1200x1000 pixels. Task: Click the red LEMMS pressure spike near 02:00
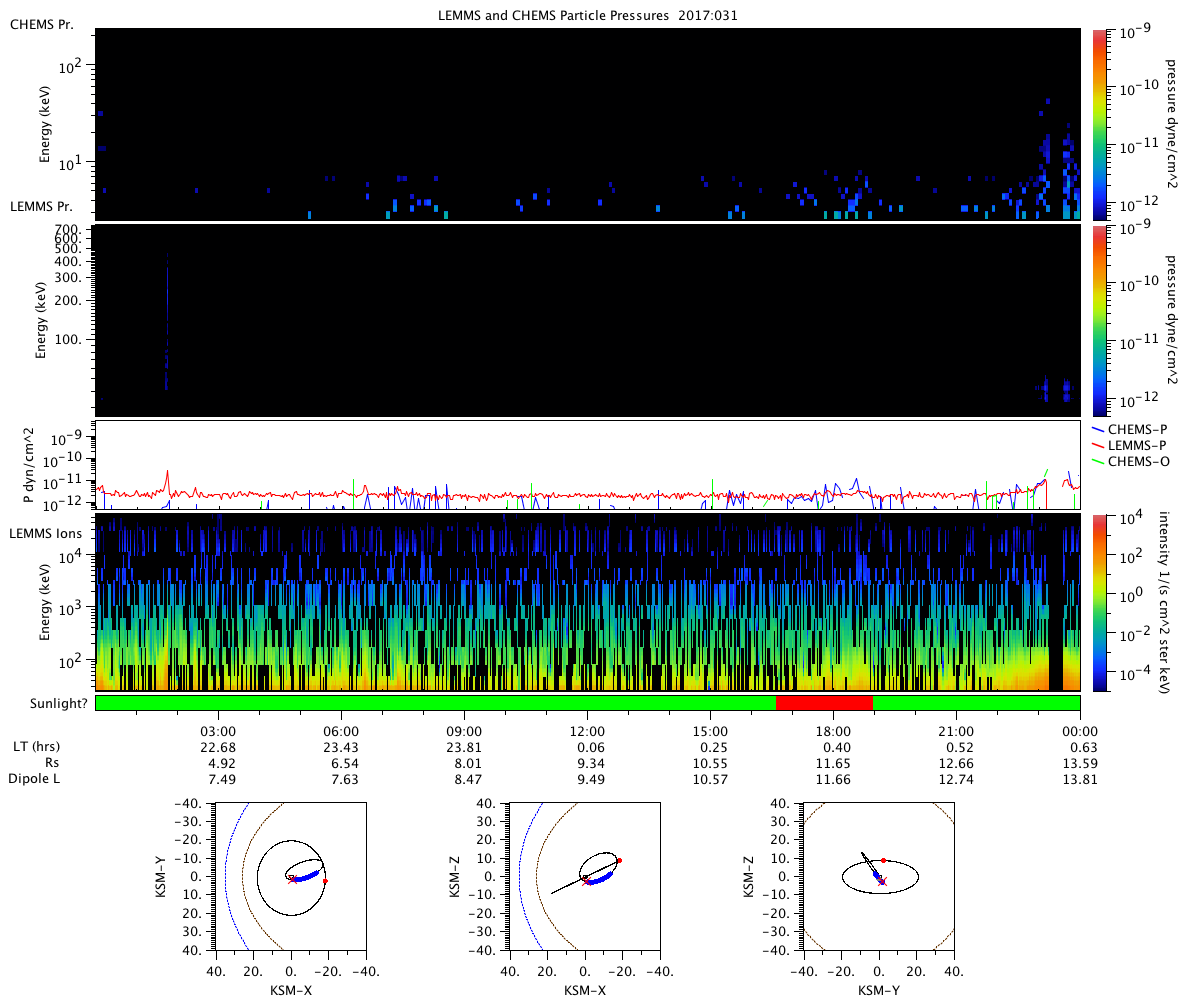coord(168,478)
